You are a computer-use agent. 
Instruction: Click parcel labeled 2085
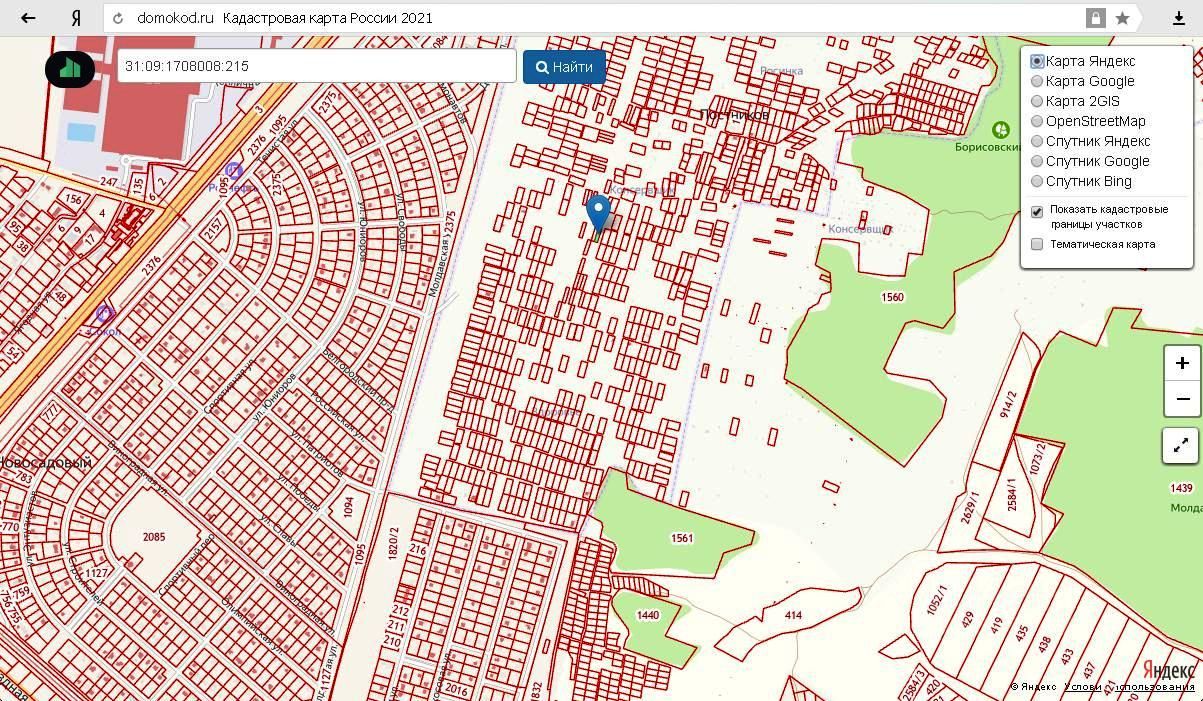153,537
